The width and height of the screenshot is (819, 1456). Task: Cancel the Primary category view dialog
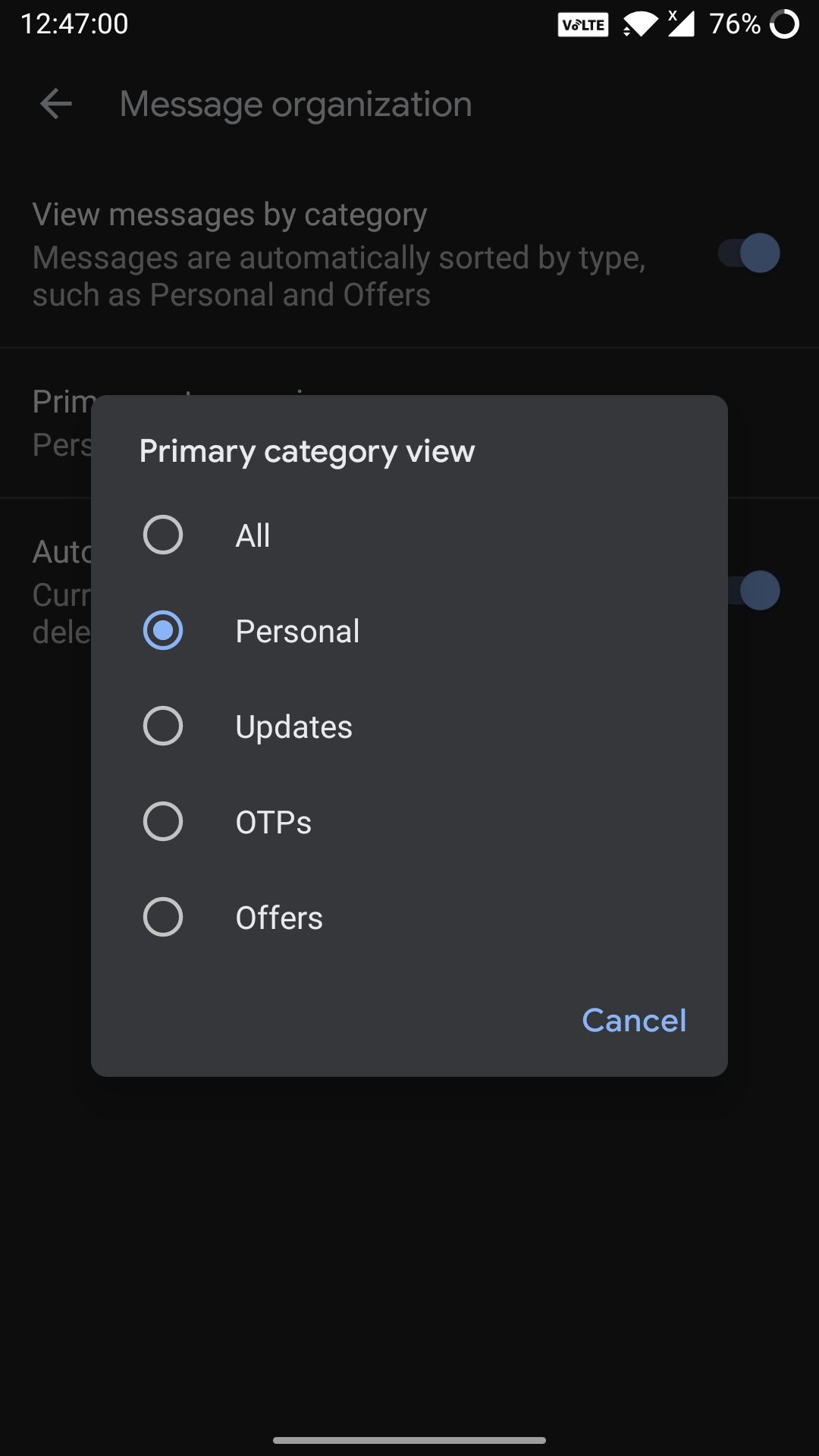[634, 1020]
